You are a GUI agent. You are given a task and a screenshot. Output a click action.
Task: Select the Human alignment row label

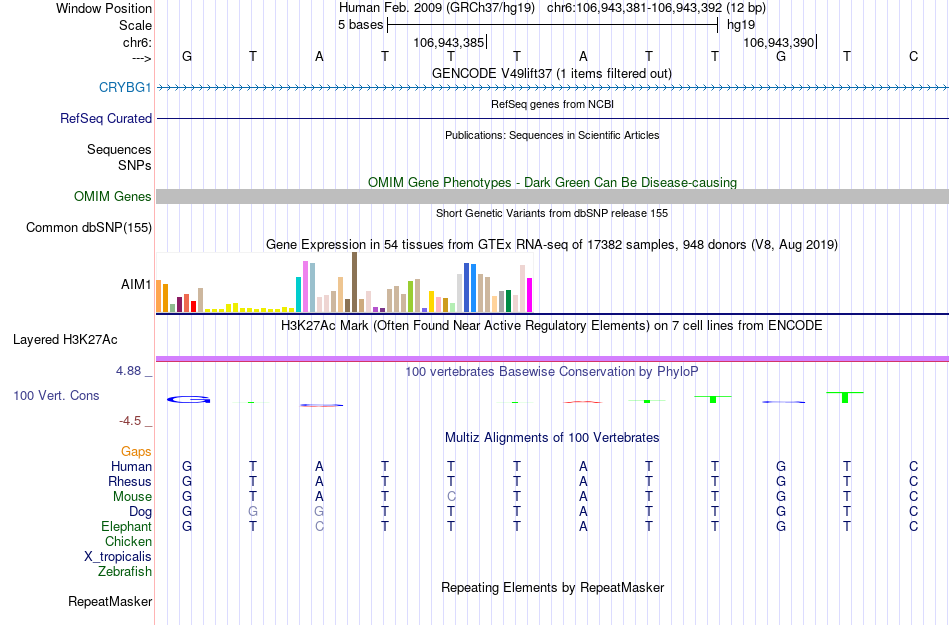(x=131, y=466)
